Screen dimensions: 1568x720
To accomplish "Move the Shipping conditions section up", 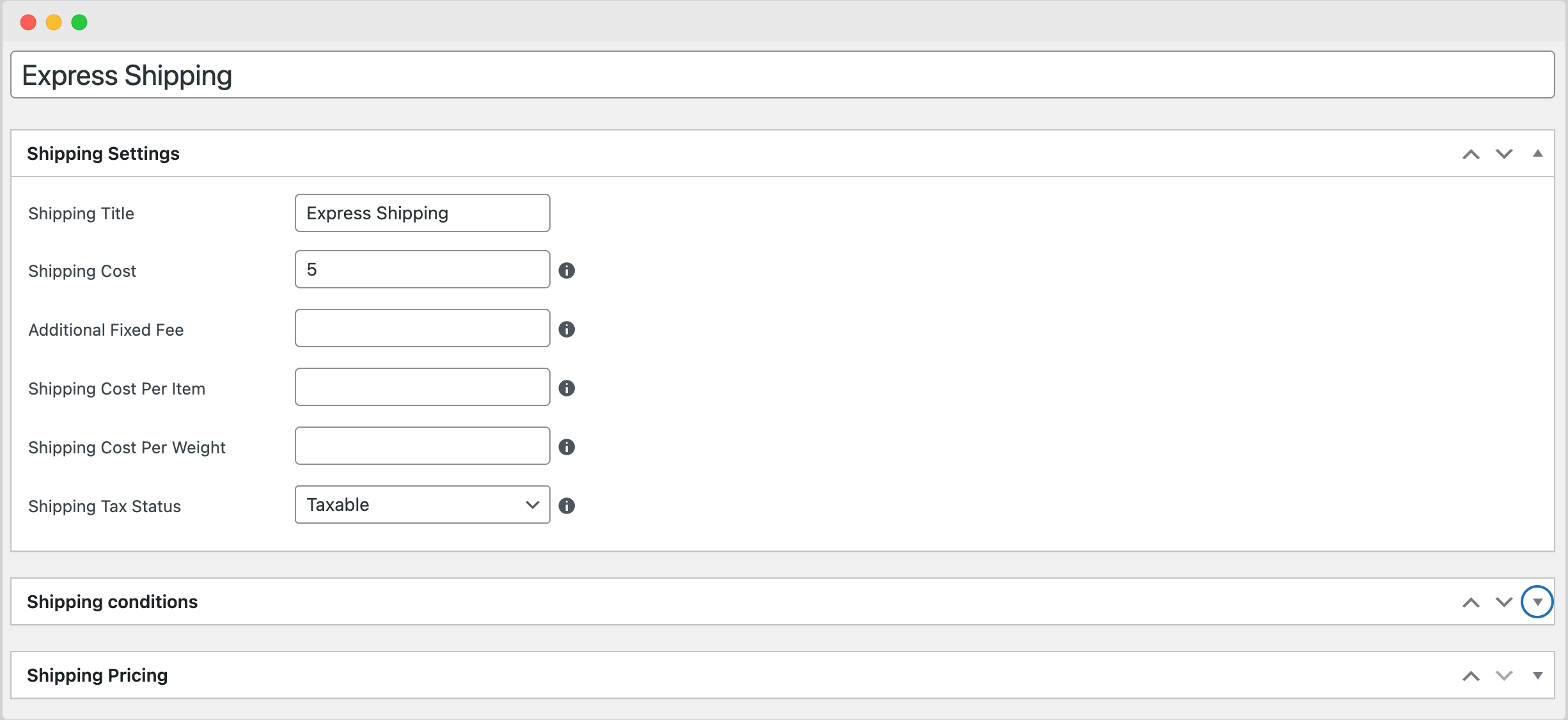I will (1471, 602).
